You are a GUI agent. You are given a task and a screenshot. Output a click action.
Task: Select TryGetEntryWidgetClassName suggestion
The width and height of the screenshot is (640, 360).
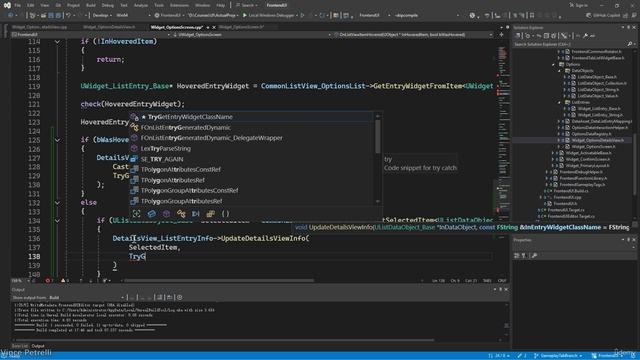251,117
